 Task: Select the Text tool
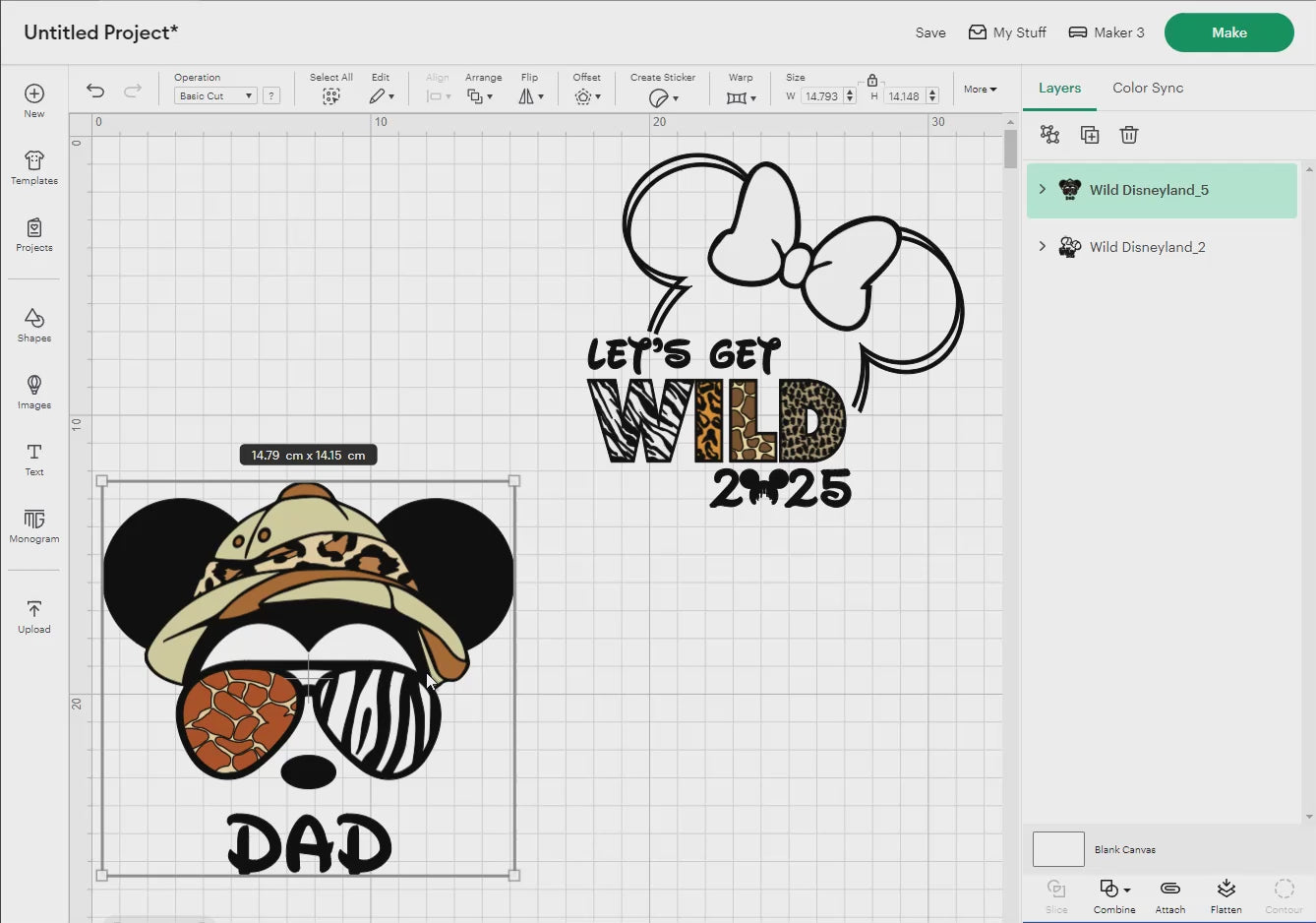click(x=34, y=459)
